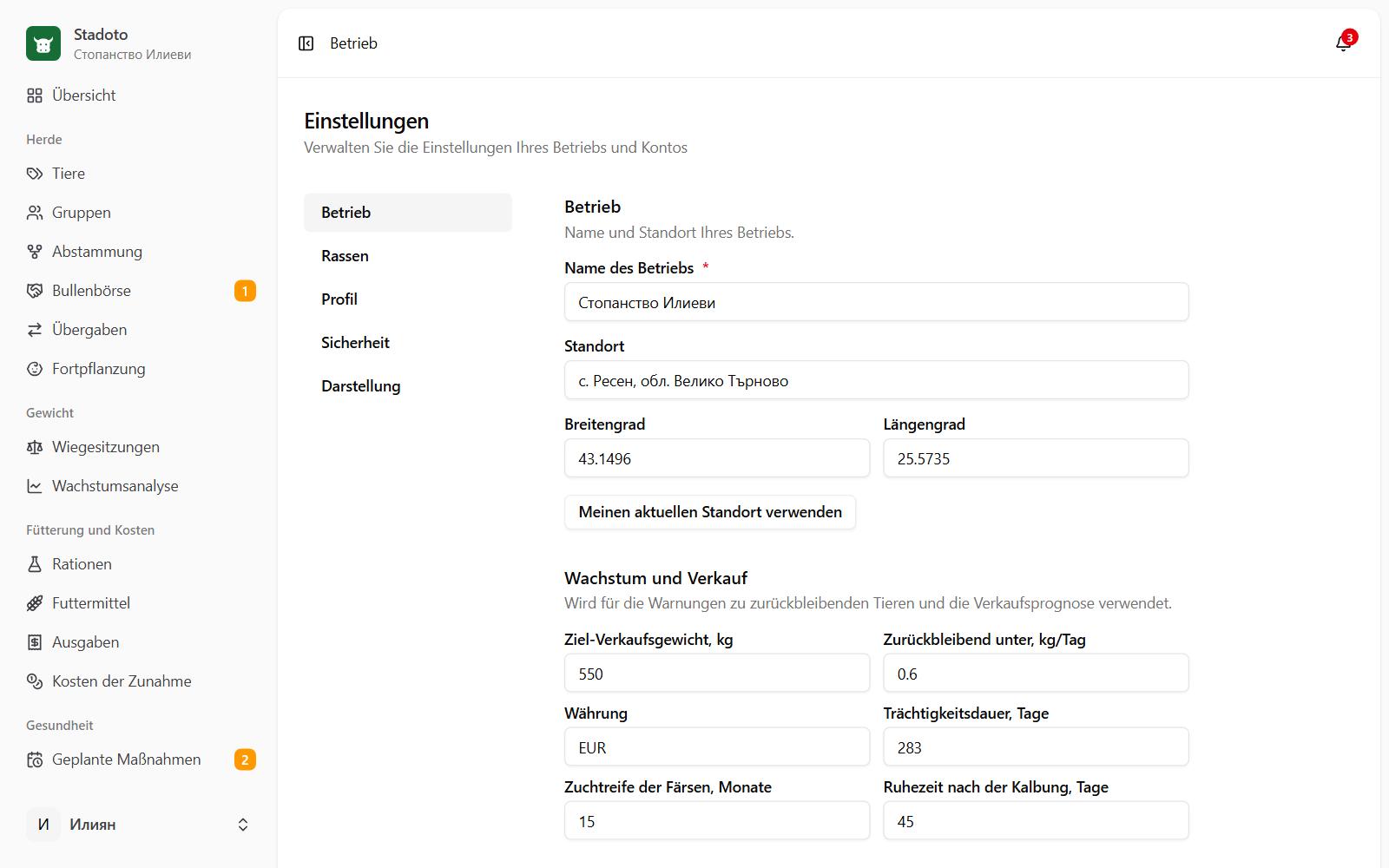The width and height of the screenshot is (1389, 868).
Task: Click the Fortpflanzung icon in sidebar
Action: (x=35, y=369)
